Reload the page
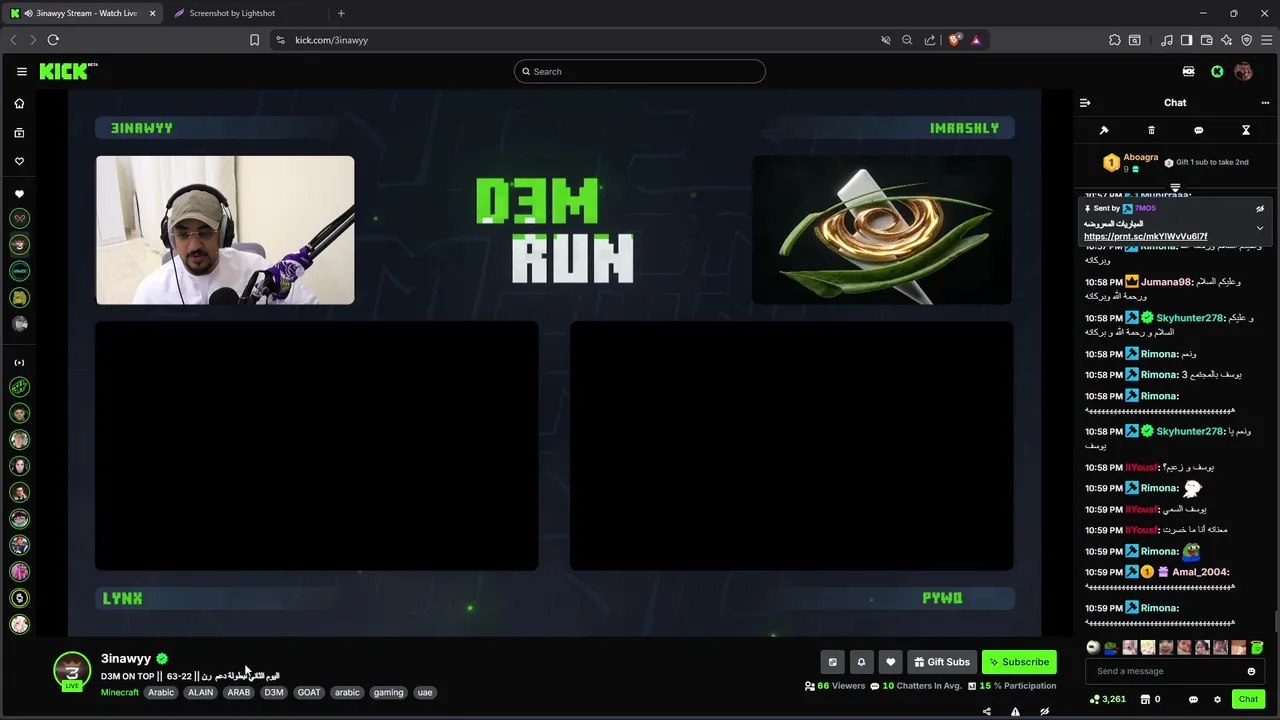Viewport: 1280px width, 720px height. coord(53,40)
